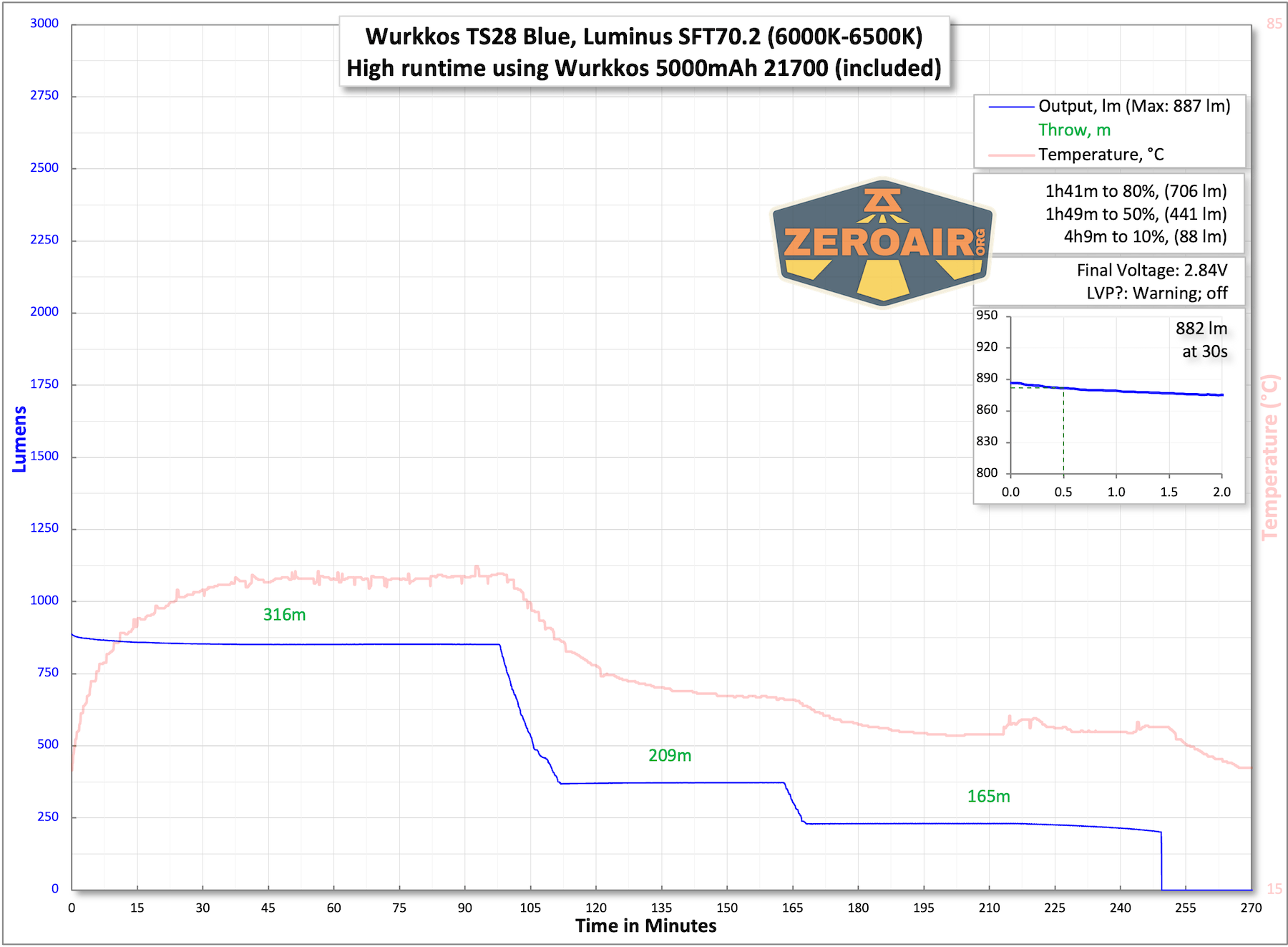Screen dimensions: 1288x947
Task: Click the 1000 lumens axis label
Action: click(44, 601)
